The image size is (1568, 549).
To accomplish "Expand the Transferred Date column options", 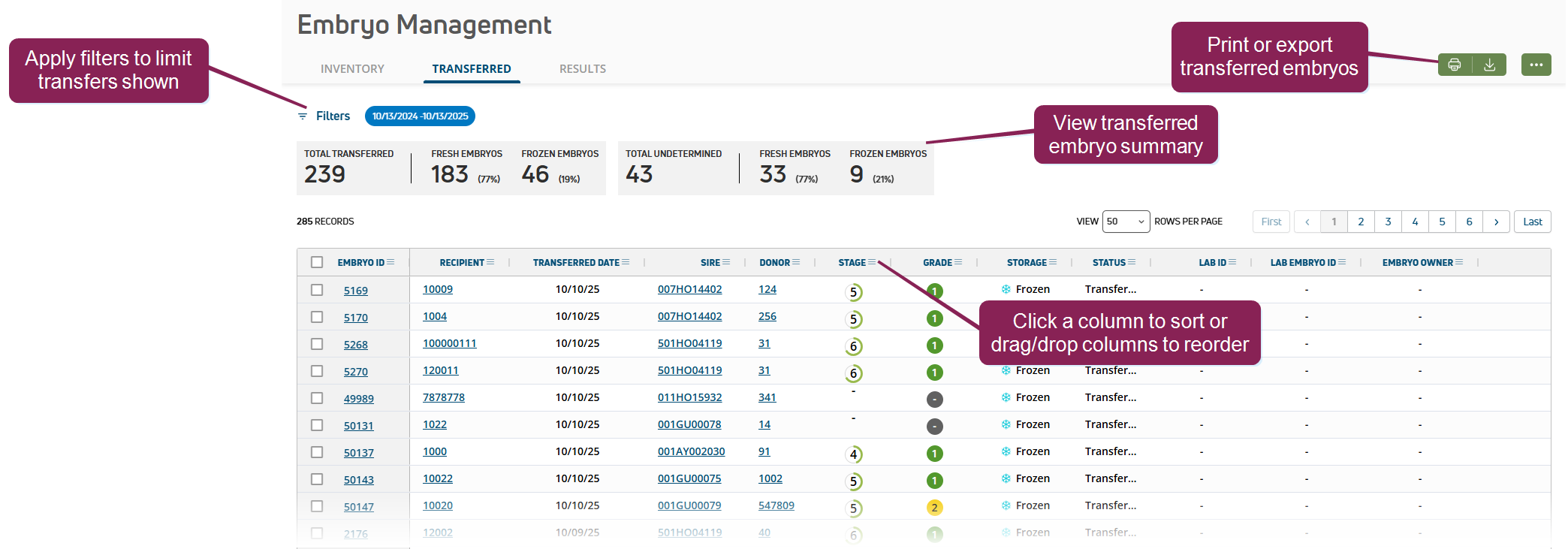I will point(626,262).
